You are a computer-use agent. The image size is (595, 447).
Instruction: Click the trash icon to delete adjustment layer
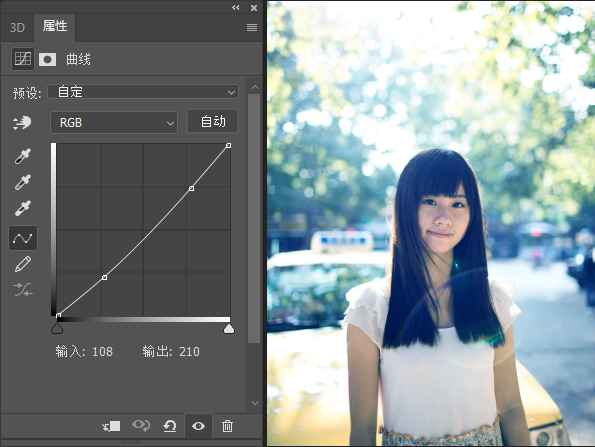227,426
